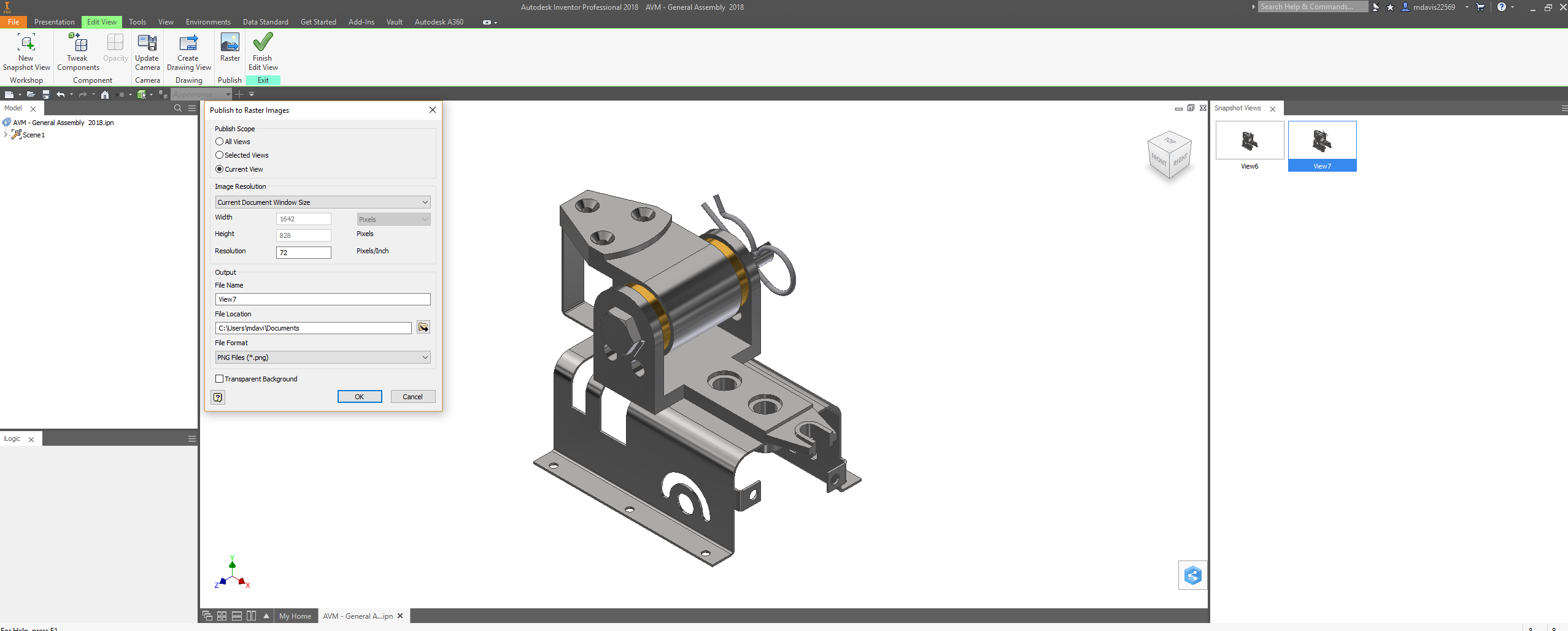Screen dimensions: 1568x631
Task: Open the Environments menu
Action: tap(208, 21)
